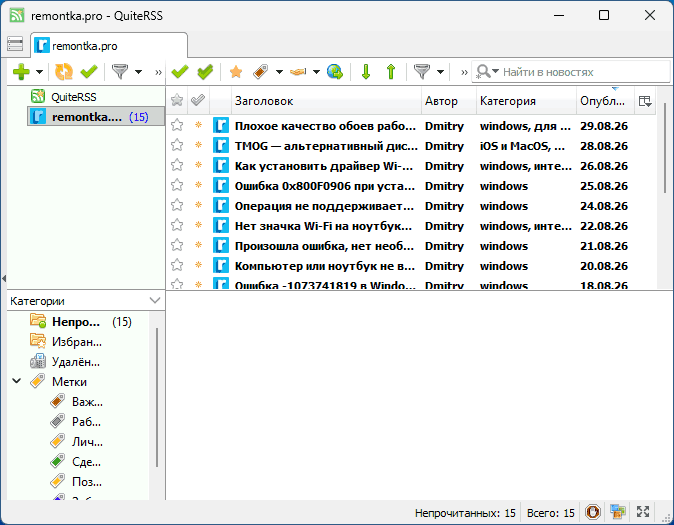Image resolution: width=674 pixels, height=525 pixels.
Task: Click the read-status column header icon
Action: tap(198, 101)
